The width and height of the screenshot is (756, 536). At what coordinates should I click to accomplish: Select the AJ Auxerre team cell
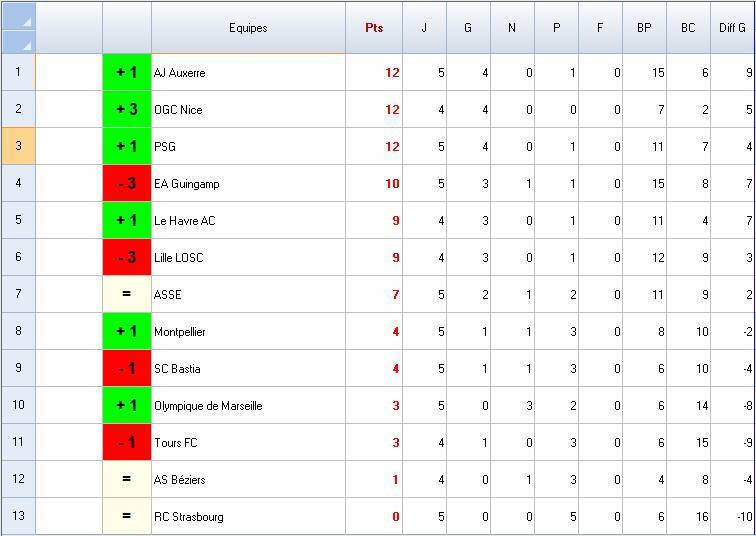point(248,73)
